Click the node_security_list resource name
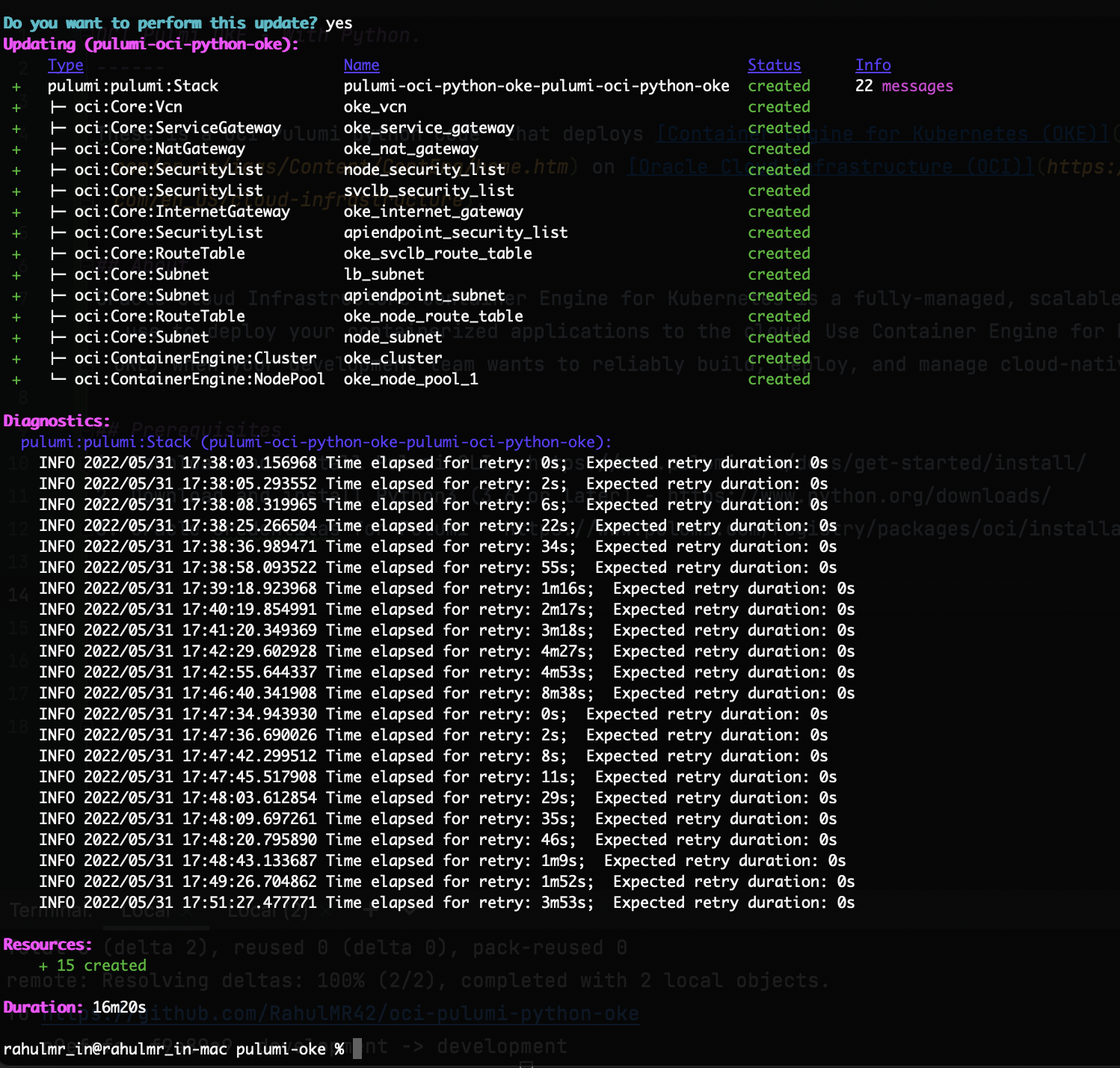This screenshot has height=1068, width=1120. pos(425,170)
